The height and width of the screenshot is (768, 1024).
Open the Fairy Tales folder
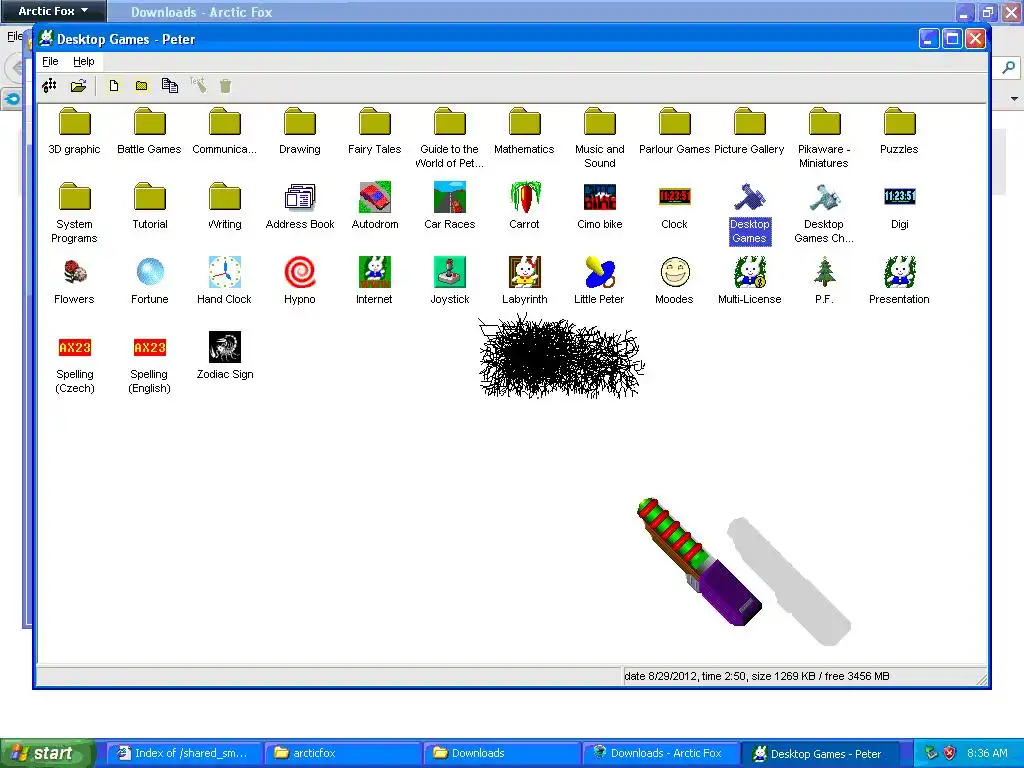(375, 123)
